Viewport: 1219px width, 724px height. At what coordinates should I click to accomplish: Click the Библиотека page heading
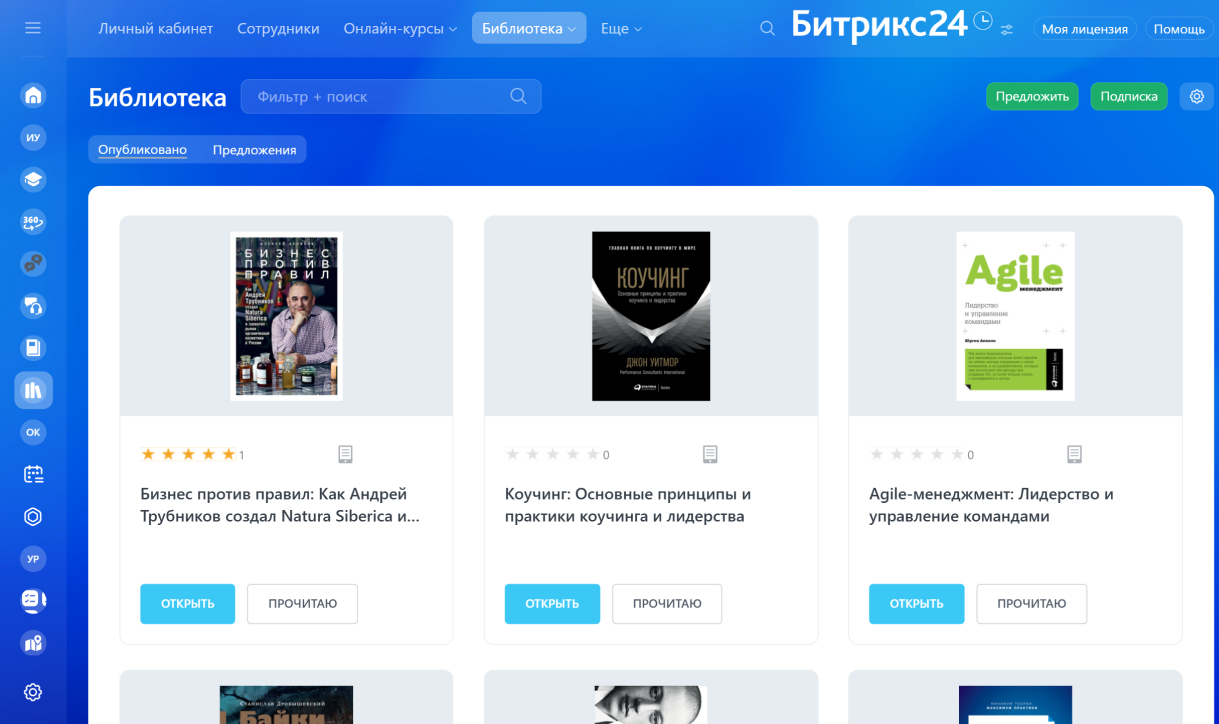point(158,97)
